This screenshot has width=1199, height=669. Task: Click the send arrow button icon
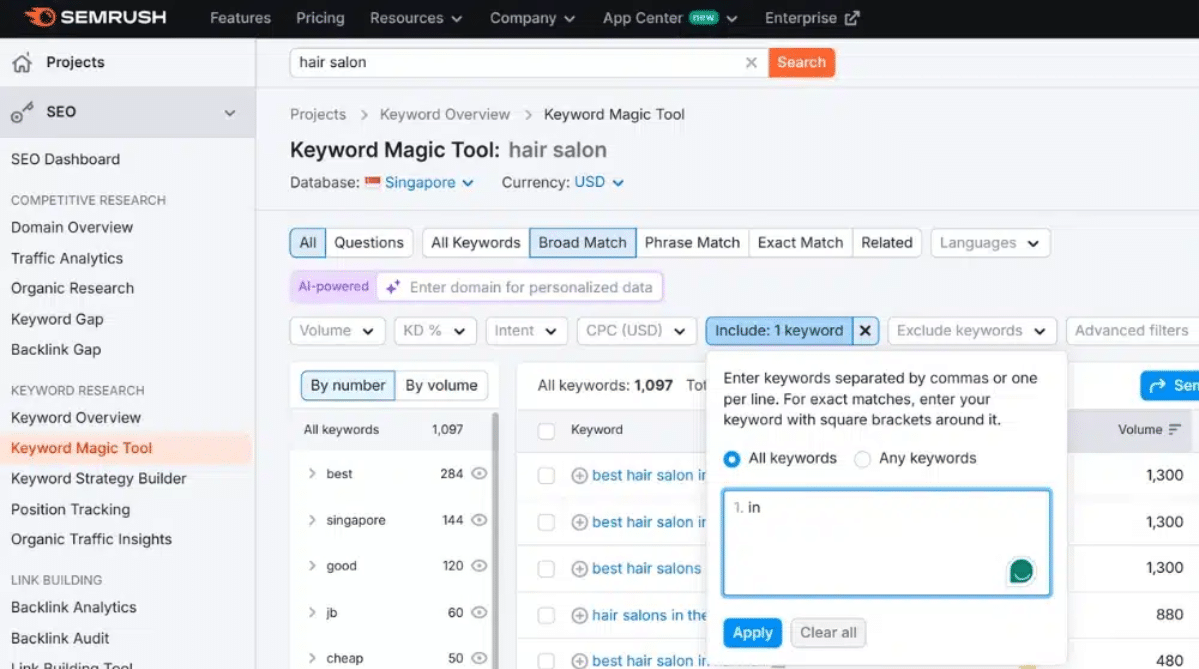[1158, 385]
